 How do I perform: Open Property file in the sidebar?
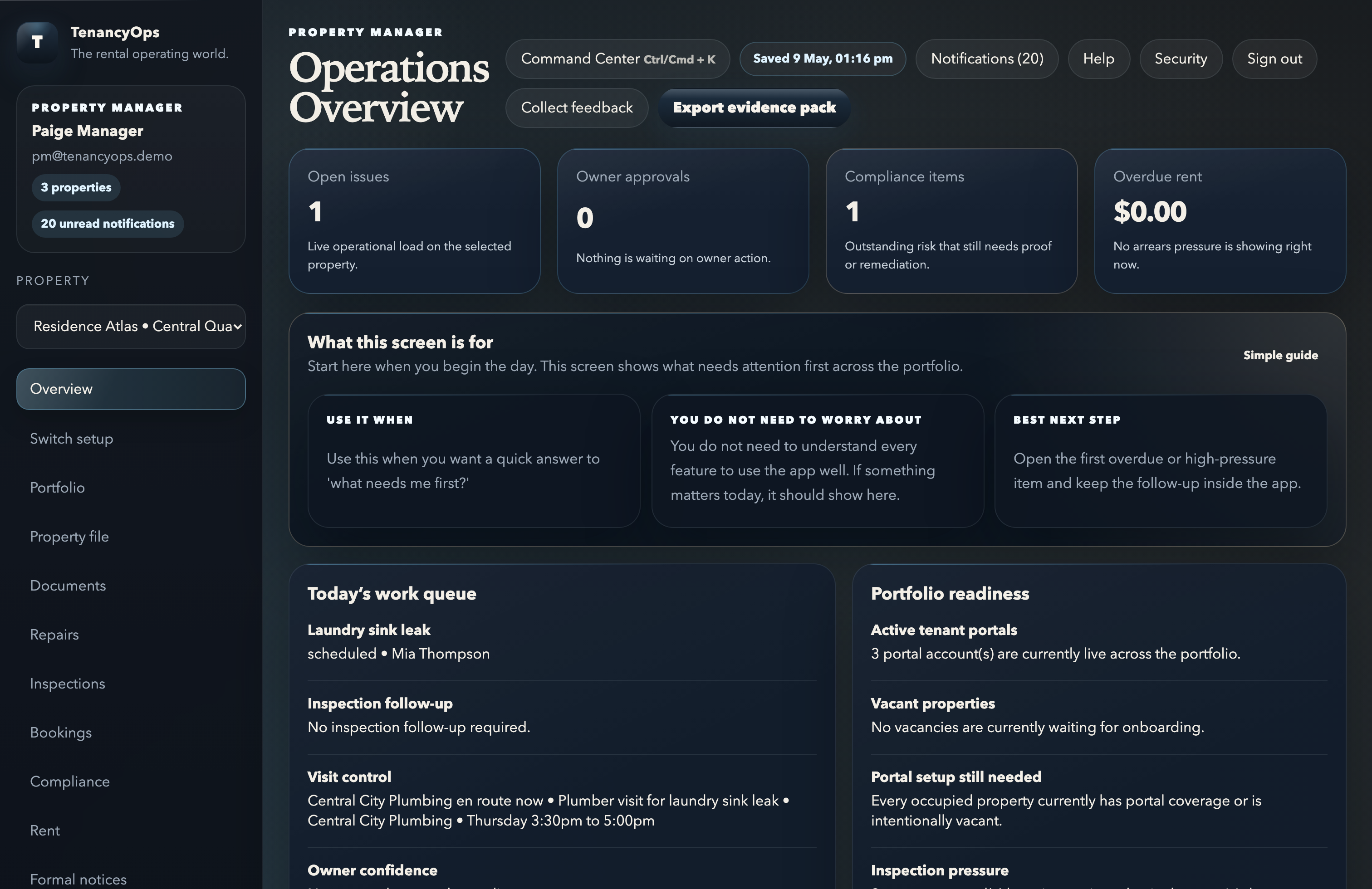131,537
